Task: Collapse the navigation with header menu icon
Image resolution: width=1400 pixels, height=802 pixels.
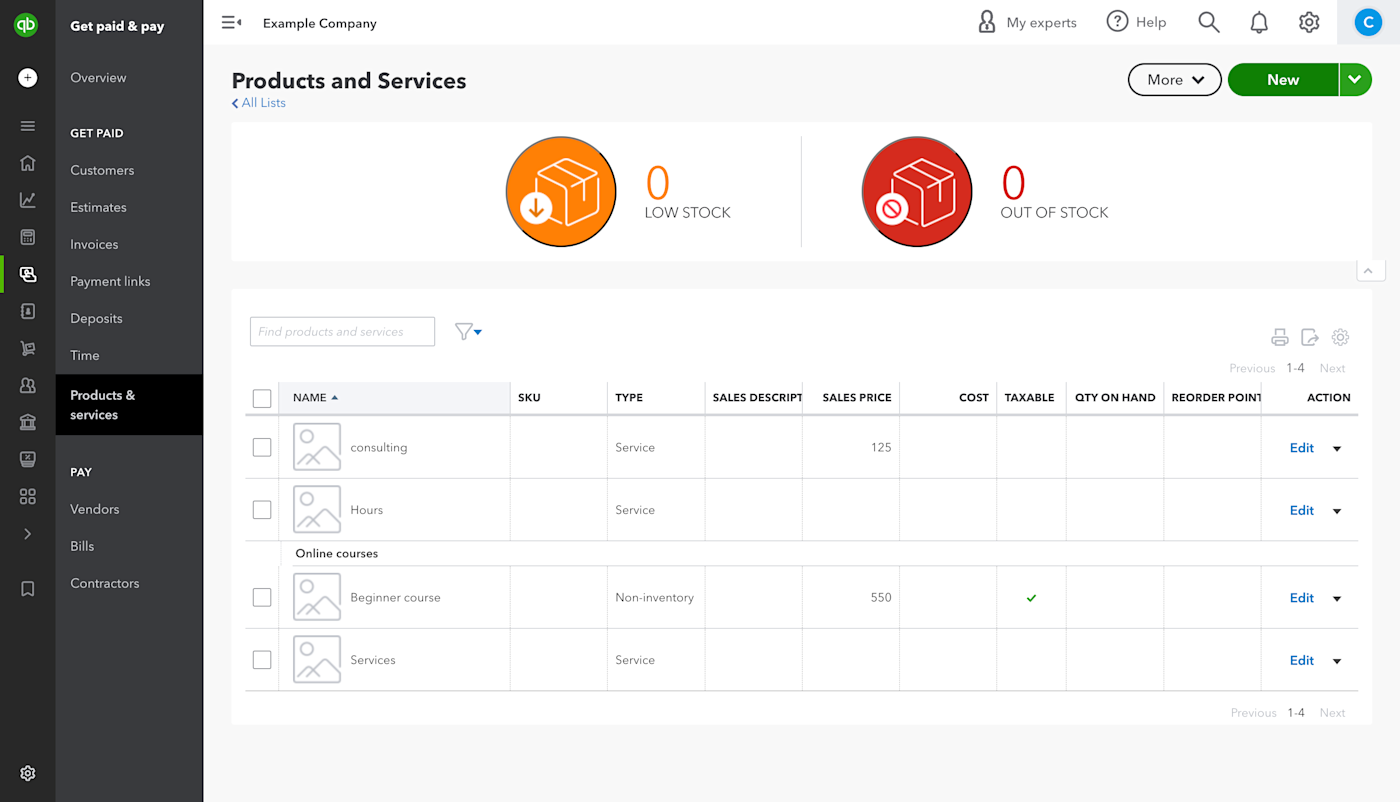Action: (x=231, y=23)
